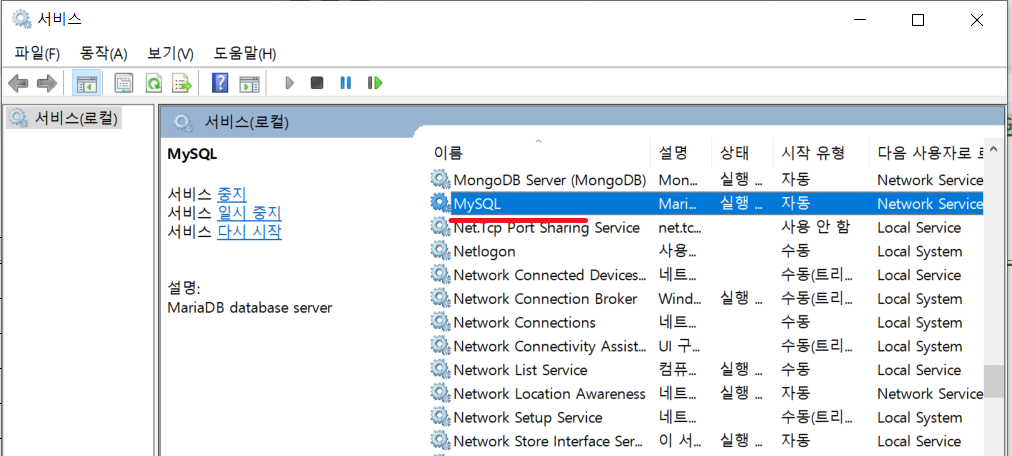Select 서비스(로컬) in the left tree
1012x456 pixels.
point(63,118)
